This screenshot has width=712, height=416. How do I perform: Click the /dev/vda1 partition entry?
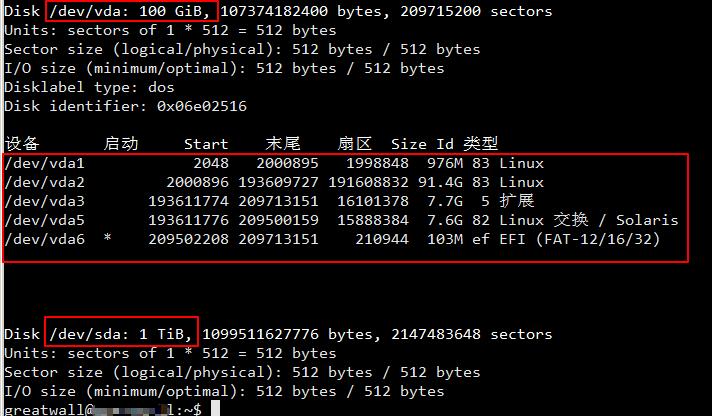click(x=45, y=163)
